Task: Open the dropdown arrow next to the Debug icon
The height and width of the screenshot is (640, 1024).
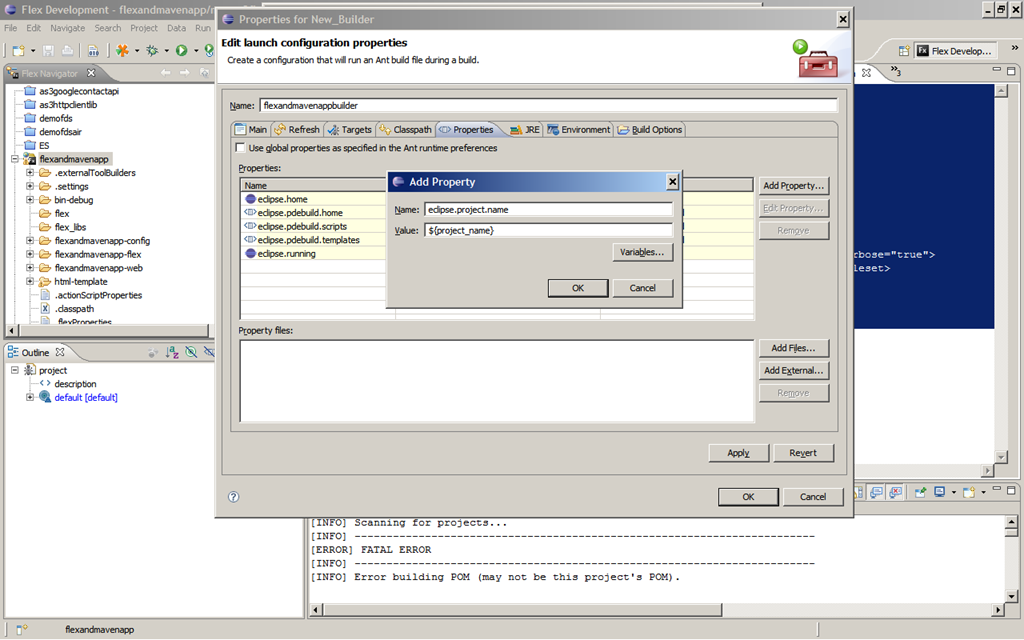Action: point(167,50)
